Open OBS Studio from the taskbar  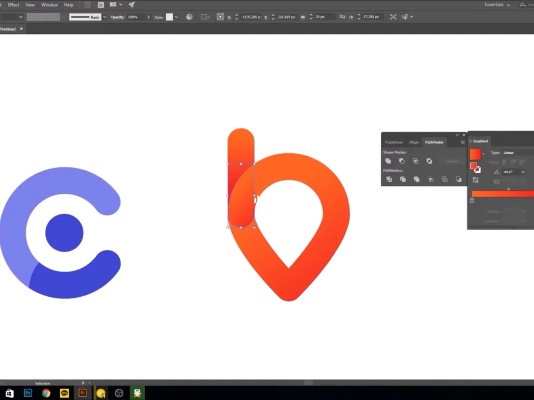(119, 394)
